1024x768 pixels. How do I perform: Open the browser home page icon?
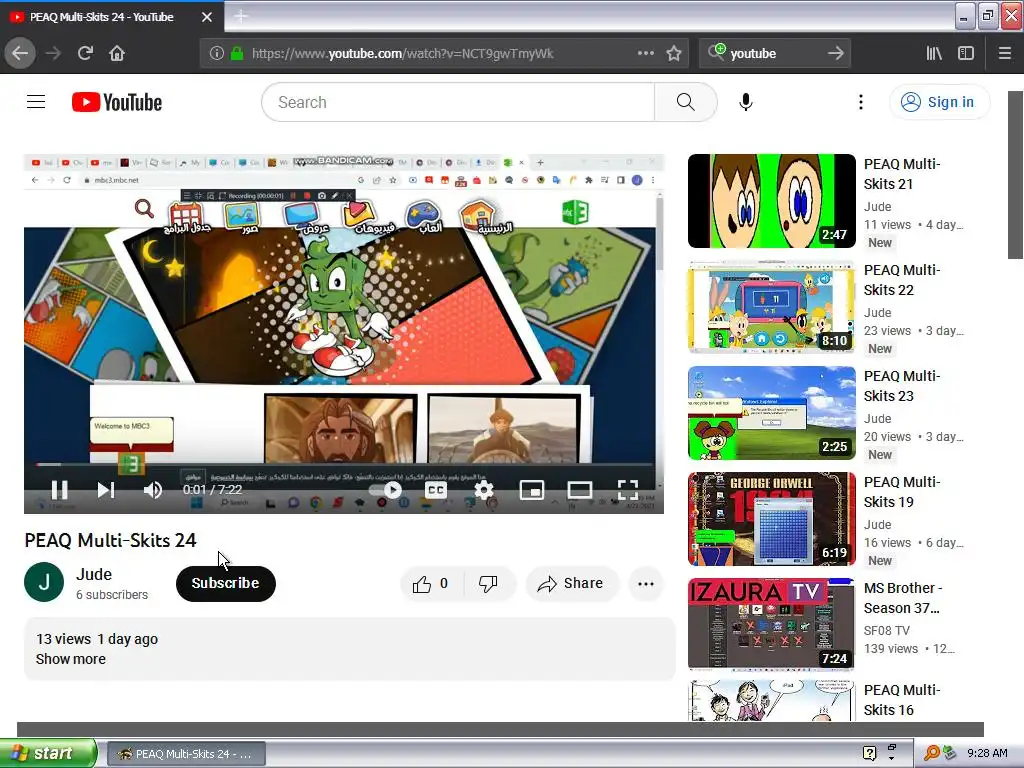117,54
